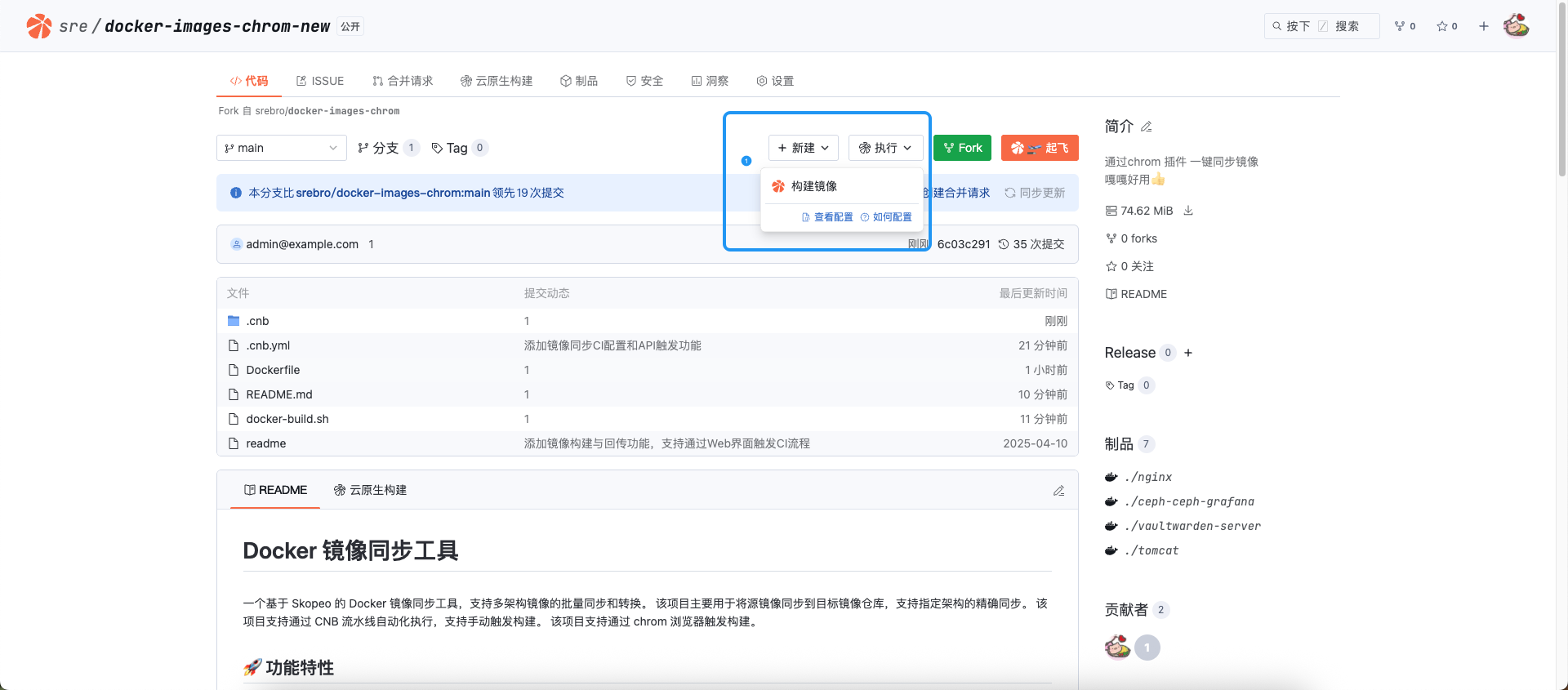Click the plus icon in top header
This screenshot has height=690, width=1568.
(1484, 26)
